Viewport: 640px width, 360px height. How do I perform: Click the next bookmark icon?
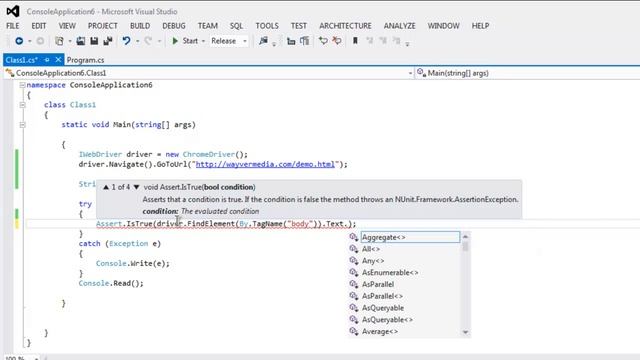[383, 41]
